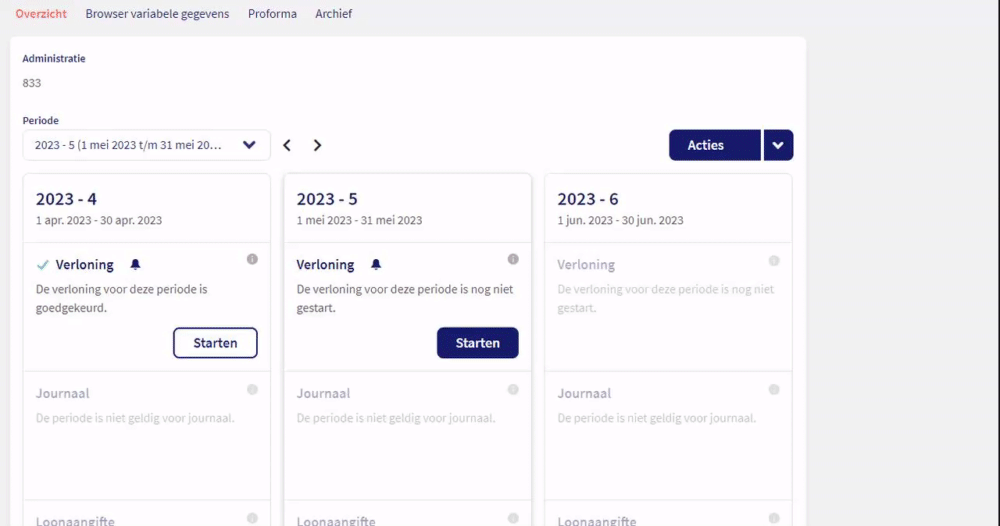1000x526 pixels.
Task: Show info for 2023 - 6 Journaal
Action: coord(774,390)
